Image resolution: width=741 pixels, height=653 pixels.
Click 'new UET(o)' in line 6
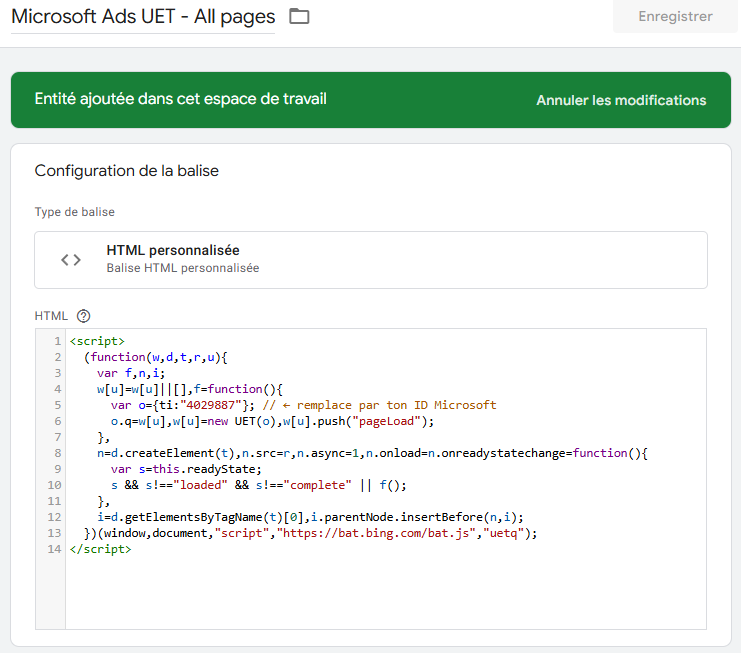click(241, 421)
